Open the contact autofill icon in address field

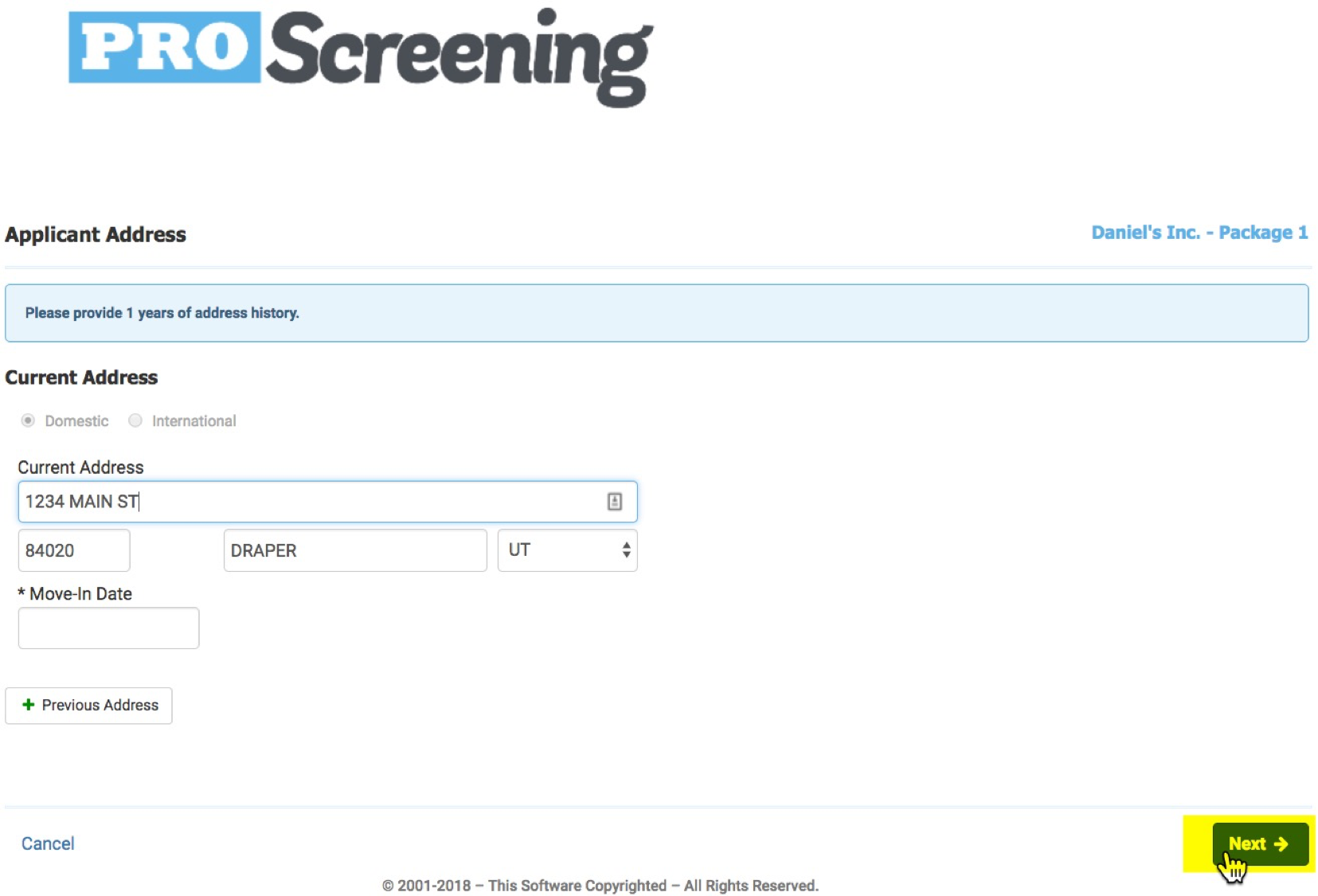pyautogui.click(x=614, y=501)
